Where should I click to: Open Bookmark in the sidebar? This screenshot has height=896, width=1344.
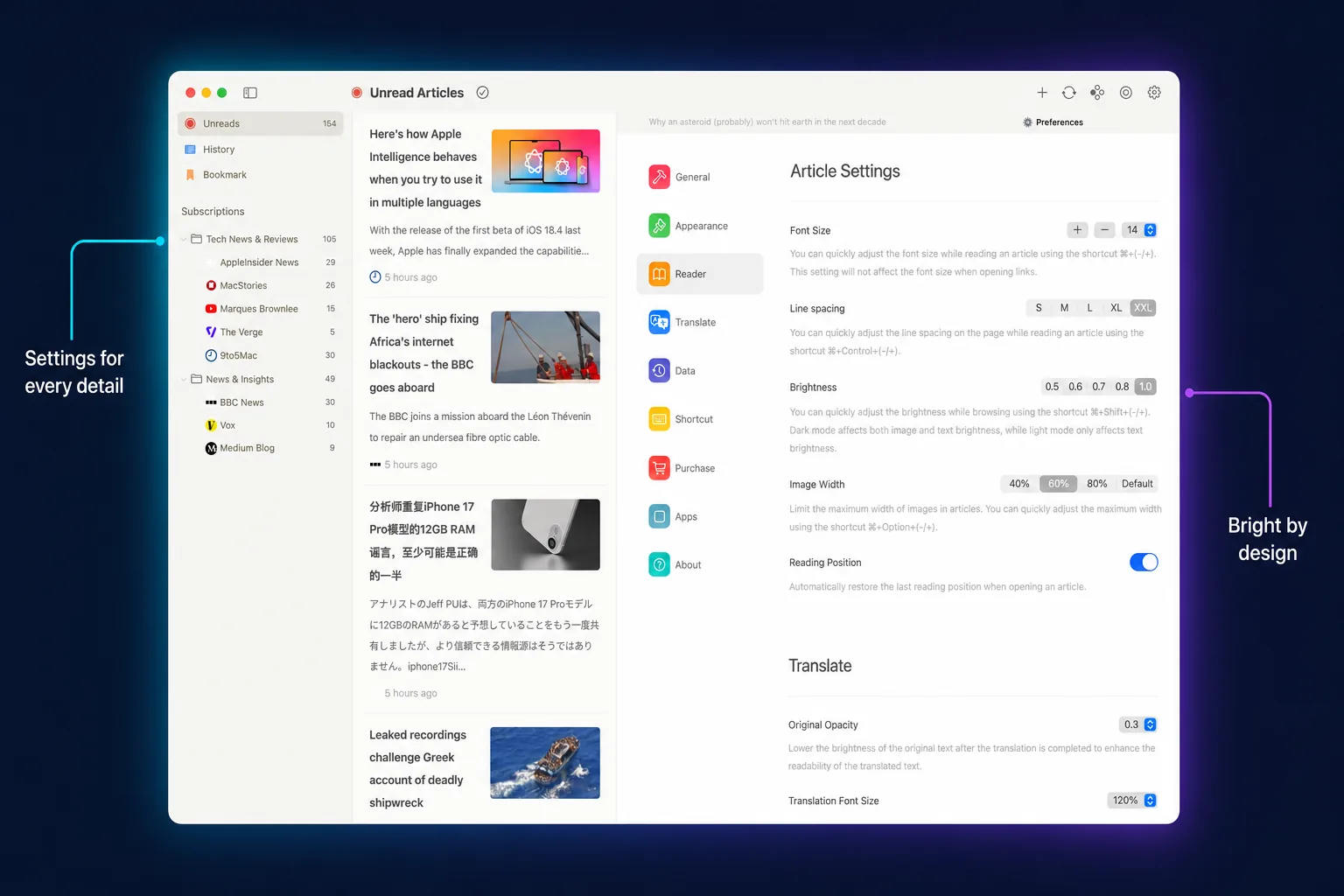pyautogui.click(x=261, y=175)
